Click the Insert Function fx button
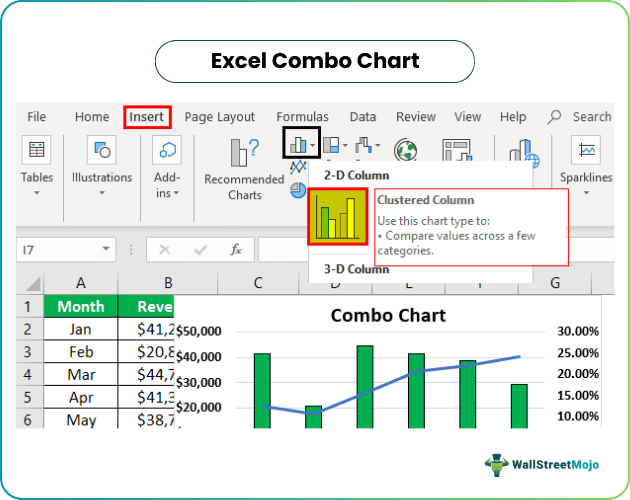630x500 pixels. pos(236,250)
